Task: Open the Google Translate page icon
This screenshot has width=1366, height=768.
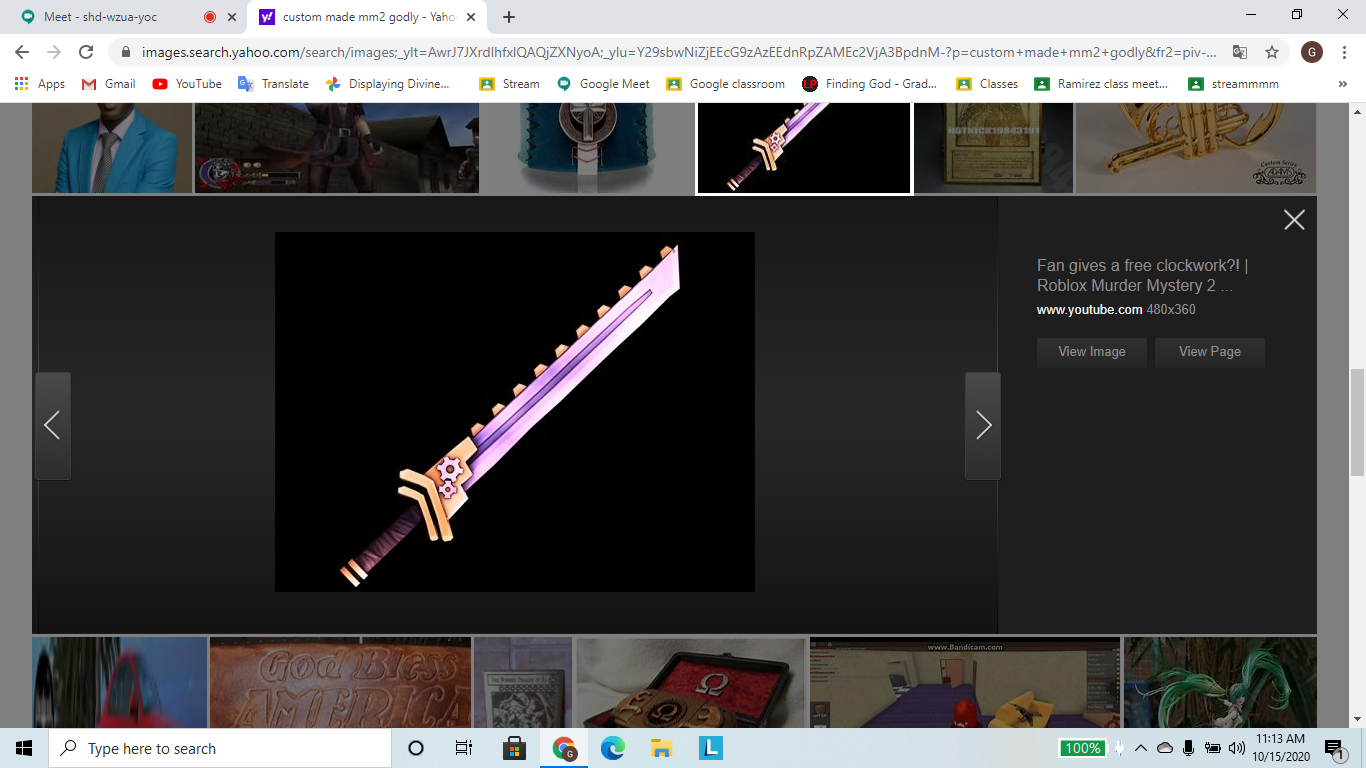Action: pyautogui.click(x=1240, y=52)
